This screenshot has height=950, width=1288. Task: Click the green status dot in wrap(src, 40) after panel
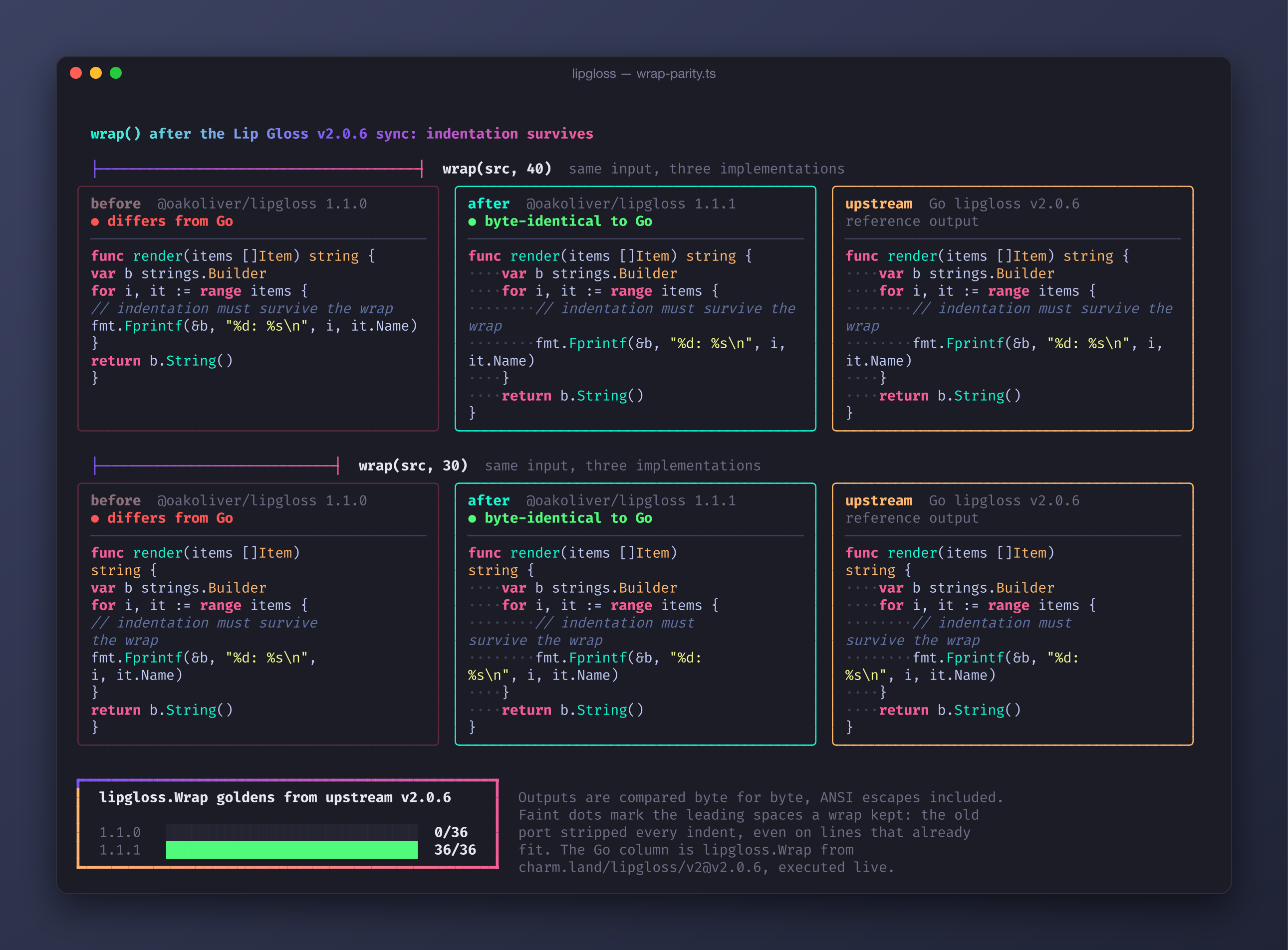pyautogui.click(x=472, y=222)
